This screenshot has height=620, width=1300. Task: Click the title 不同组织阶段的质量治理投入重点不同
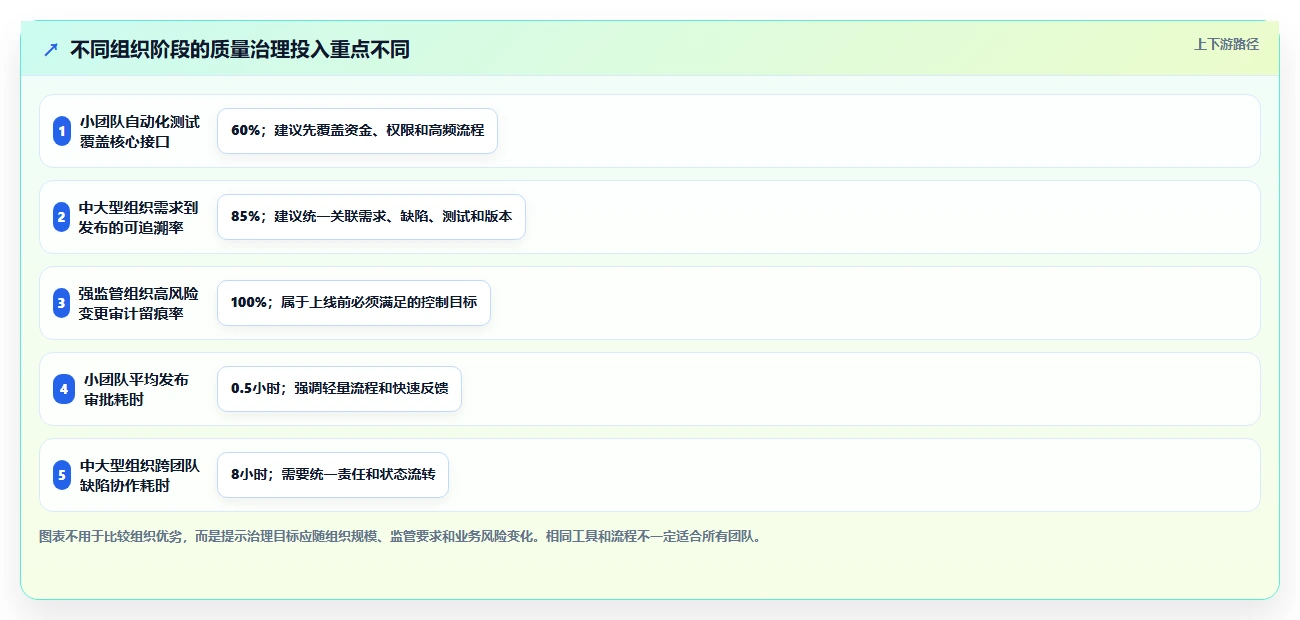click(240, 49)
